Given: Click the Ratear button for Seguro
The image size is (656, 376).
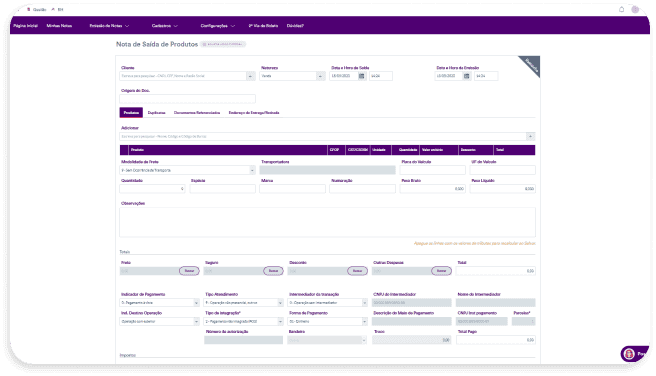Looking at the screenshot, I should [273, 271].
